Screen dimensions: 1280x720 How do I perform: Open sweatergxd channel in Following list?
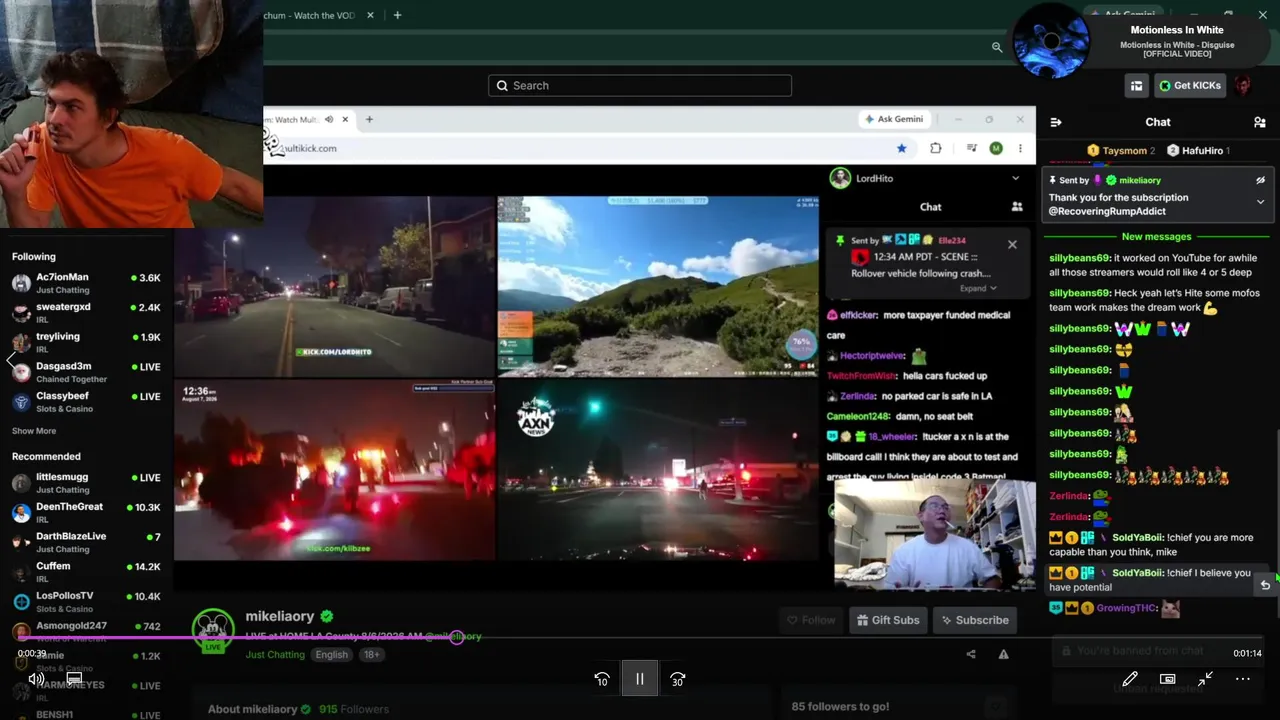click(86, 312)
